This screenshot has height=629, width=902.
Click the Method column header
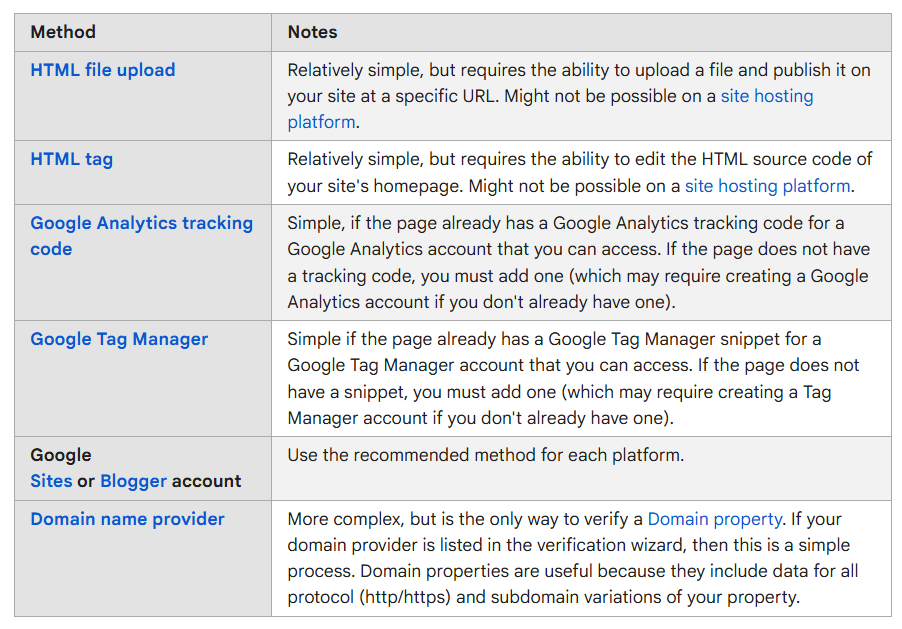(x=64, y=32)
